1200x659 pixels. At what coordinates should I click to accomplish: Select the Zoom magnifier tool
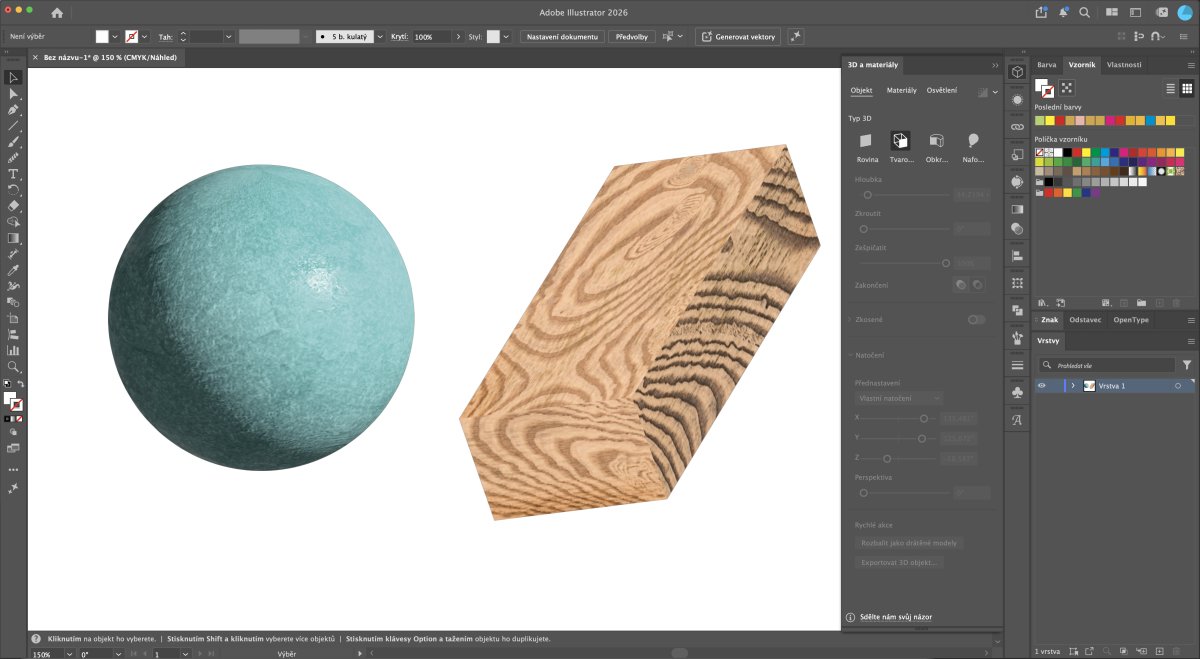coord(14,367)
